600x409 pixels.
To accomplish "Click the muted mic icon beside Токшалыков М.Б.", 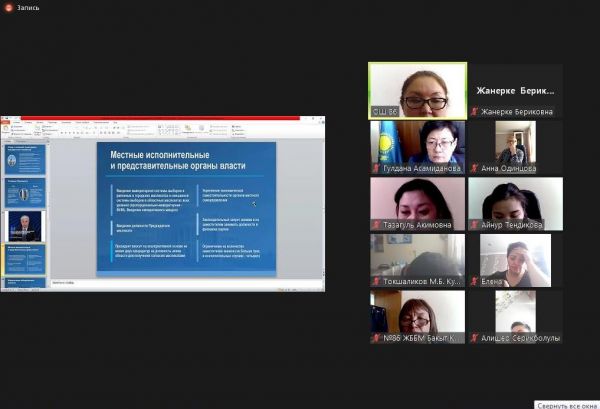I will pyautogui.click(x=377, y=282).
